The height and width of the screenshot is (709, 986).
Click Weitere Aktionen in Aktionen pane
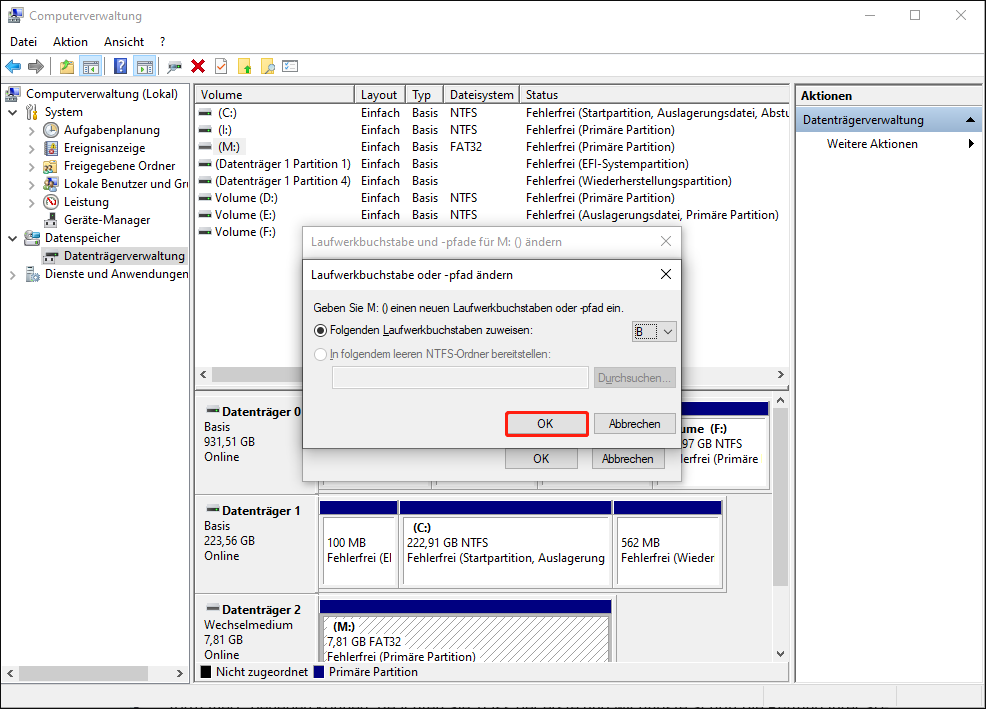pos(872,144)
